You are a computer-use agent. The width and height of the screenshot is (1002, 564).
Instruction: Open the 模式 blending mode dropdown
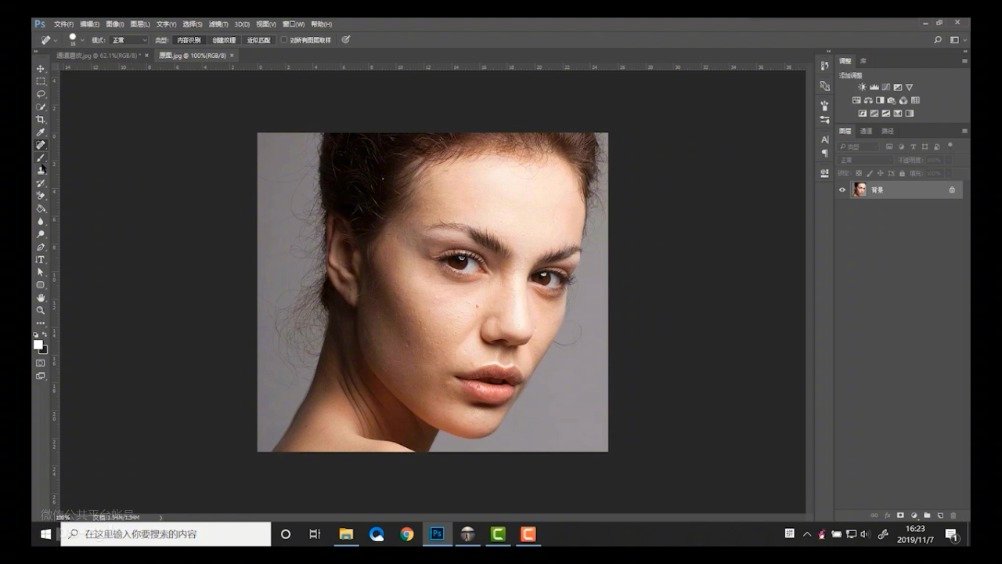click(129, 40)
